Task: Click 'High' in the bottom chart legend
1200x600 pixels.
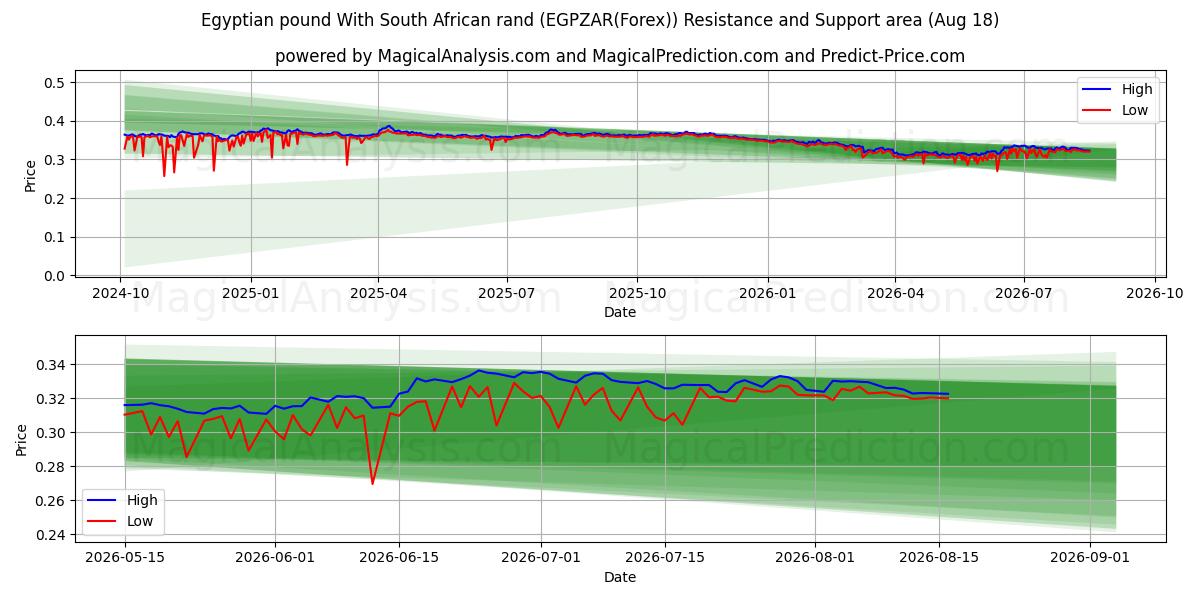Action: coord(140,500)
